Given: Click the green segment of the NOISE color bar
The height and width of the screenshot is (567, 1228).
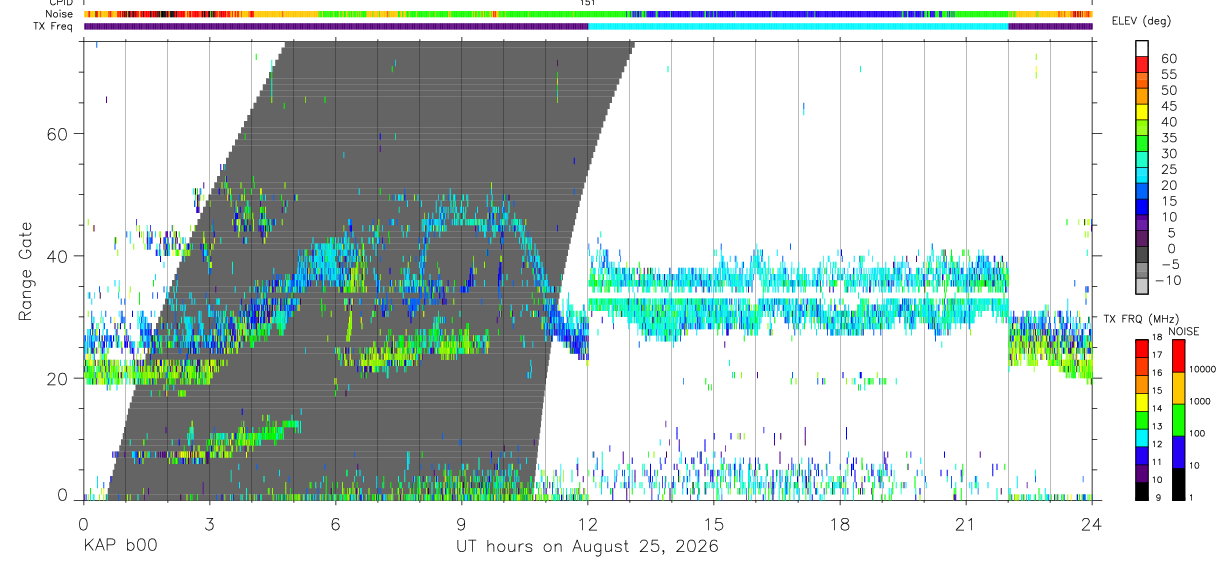Looking at the screenshot, I should 1178,419.
